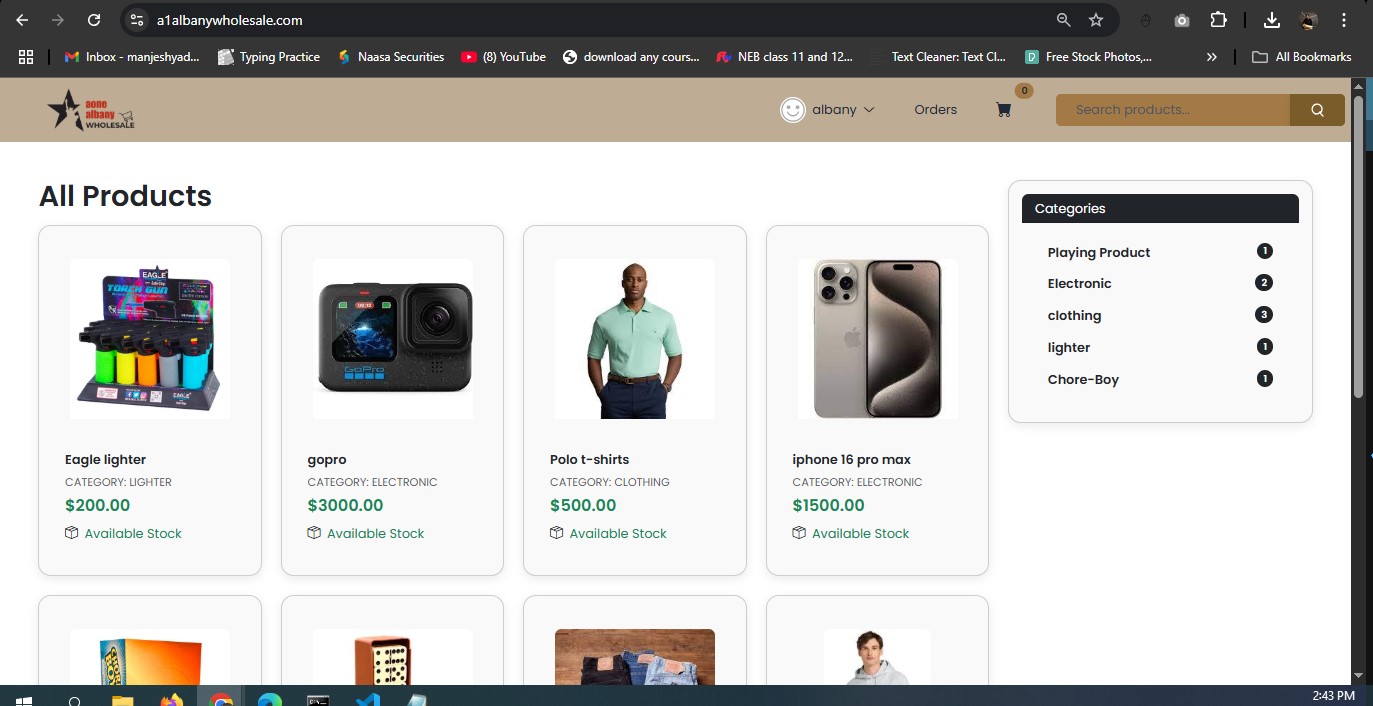
Task: Click the stock box icon under iphone 16
Action: pyautogui.click(x=799, y=533)
